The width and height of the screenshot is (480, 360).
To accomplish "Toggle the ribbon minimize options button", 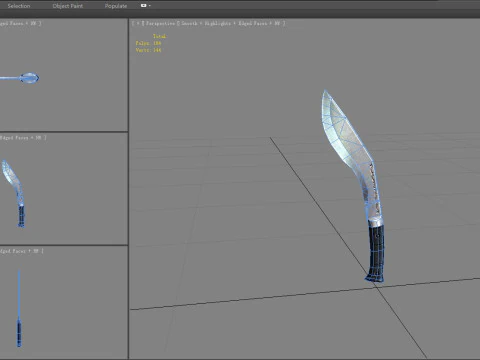I will pyautogui.click(x=146, y=6).
